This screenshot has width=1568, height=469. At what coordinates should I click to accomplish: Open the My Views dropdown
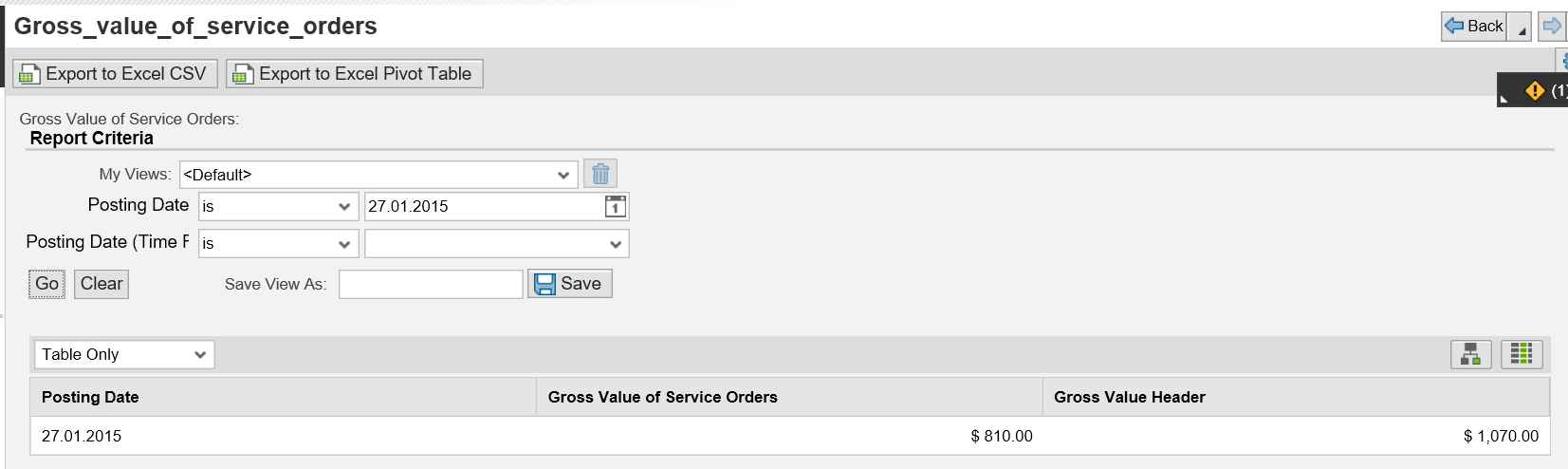pos(378,175)
